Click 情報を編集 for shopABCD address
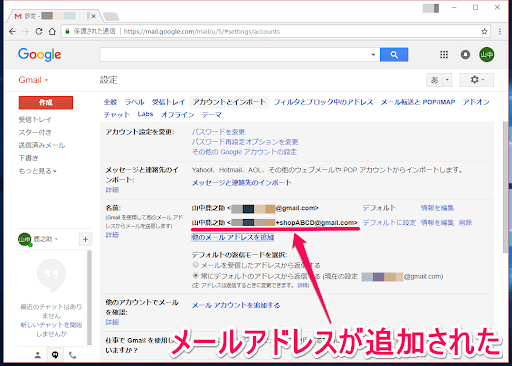 [x=437, y=223]
